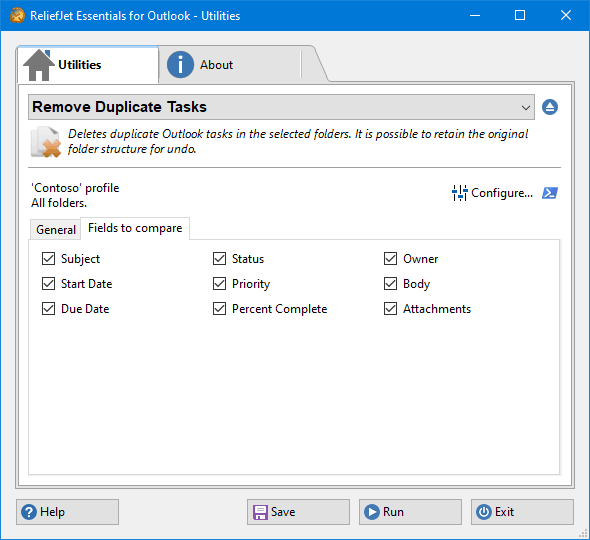Image resolution: width=590 pixels, height=540 pixels.
Task: Disable the Due Date comparison field
Action: [49, 309]
